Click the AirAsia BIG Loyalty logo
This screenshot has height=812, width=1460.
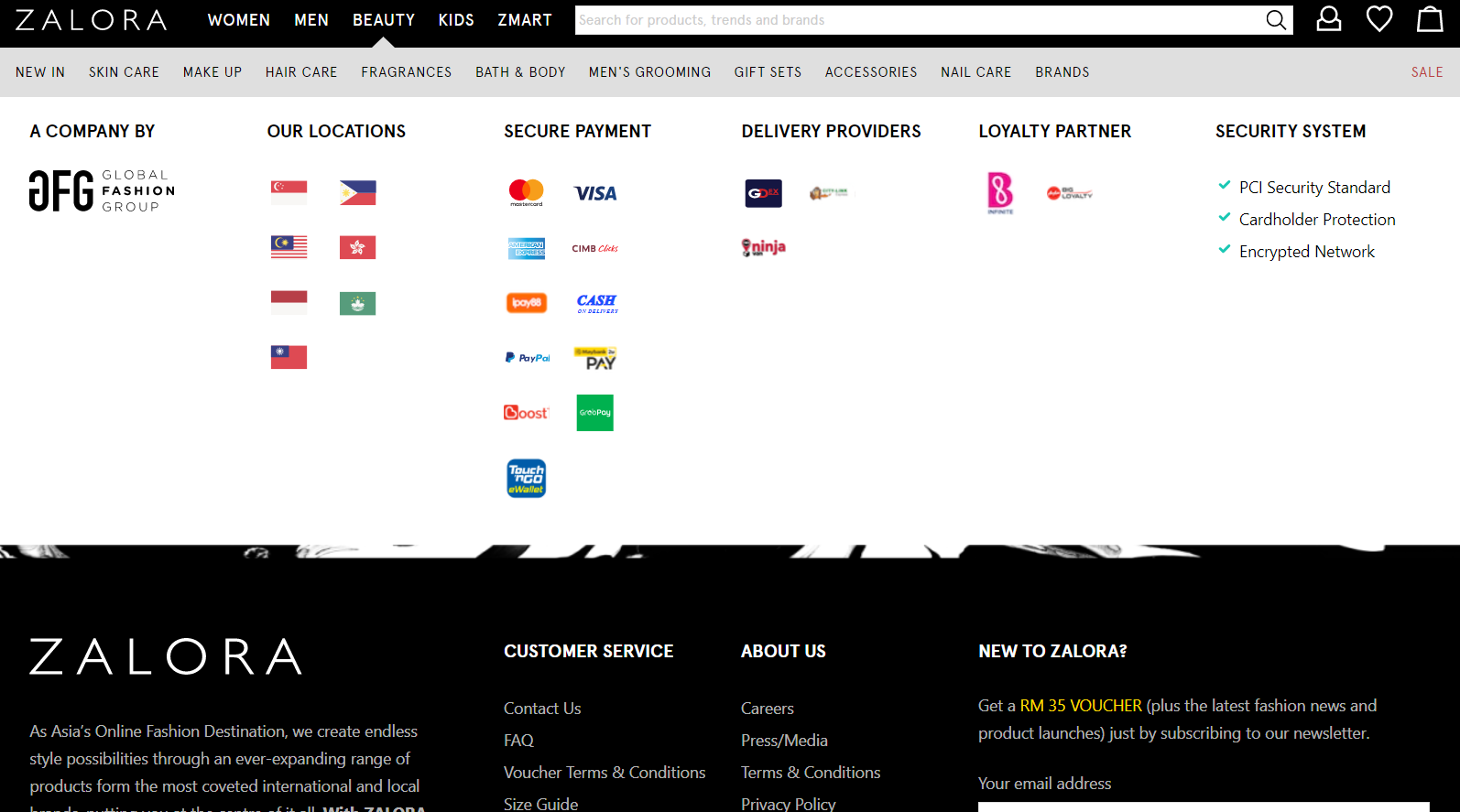point(1070,193)
